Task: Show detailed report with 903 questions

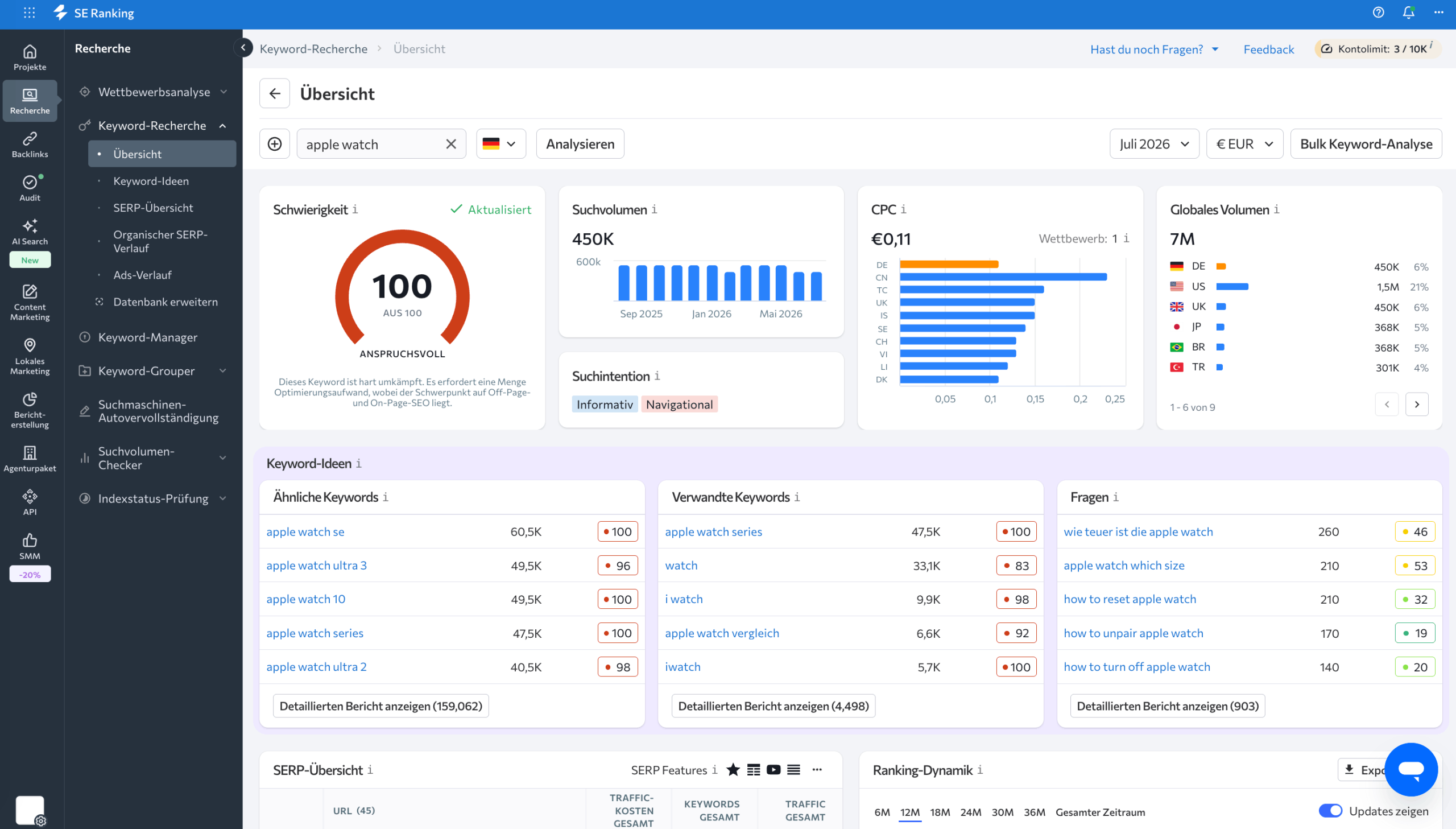Action: click(1167, 706)
